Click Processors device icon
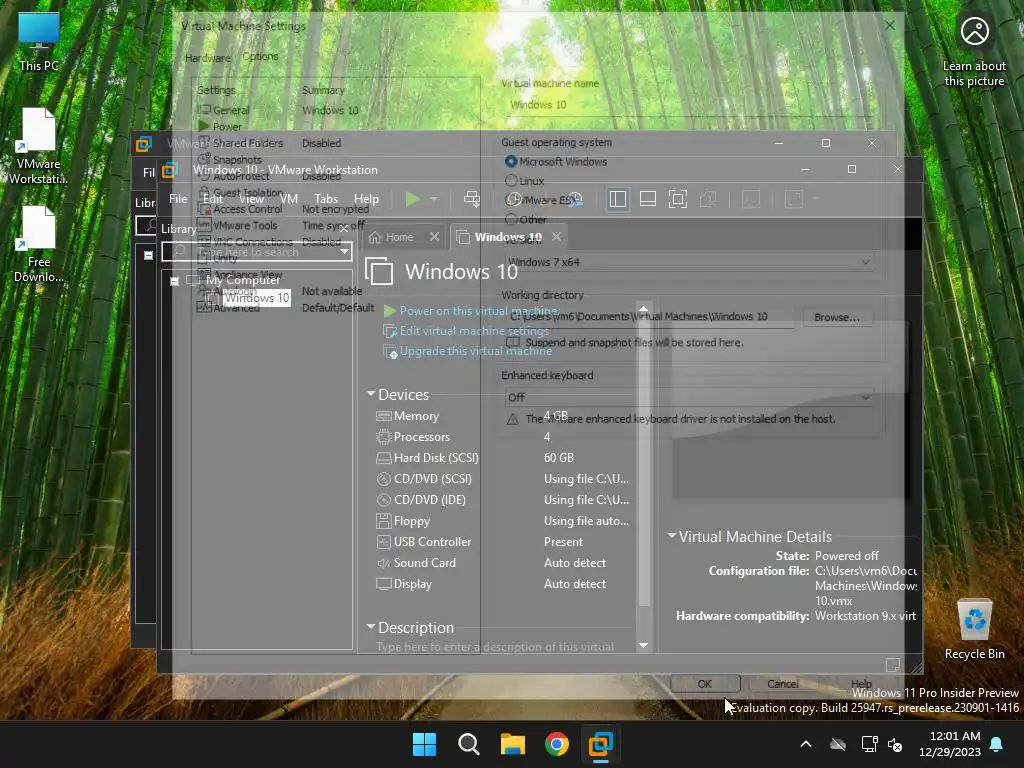1024x768 pixels. pos(383,437)
